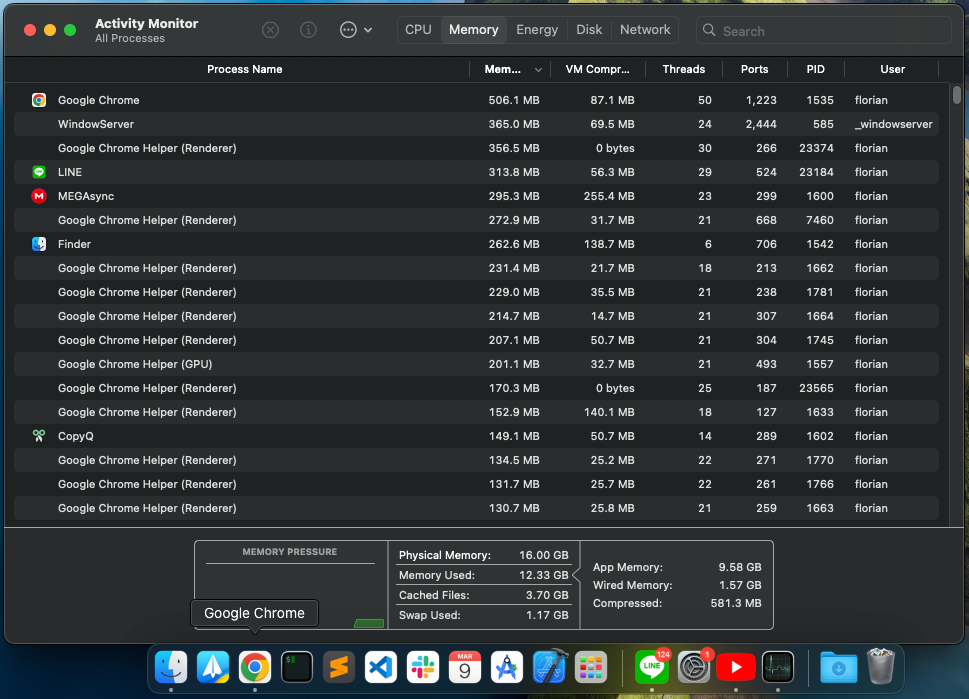Open Launchpad from the Dock
Viewport: 969px width, 699px height.
(591, 666)
